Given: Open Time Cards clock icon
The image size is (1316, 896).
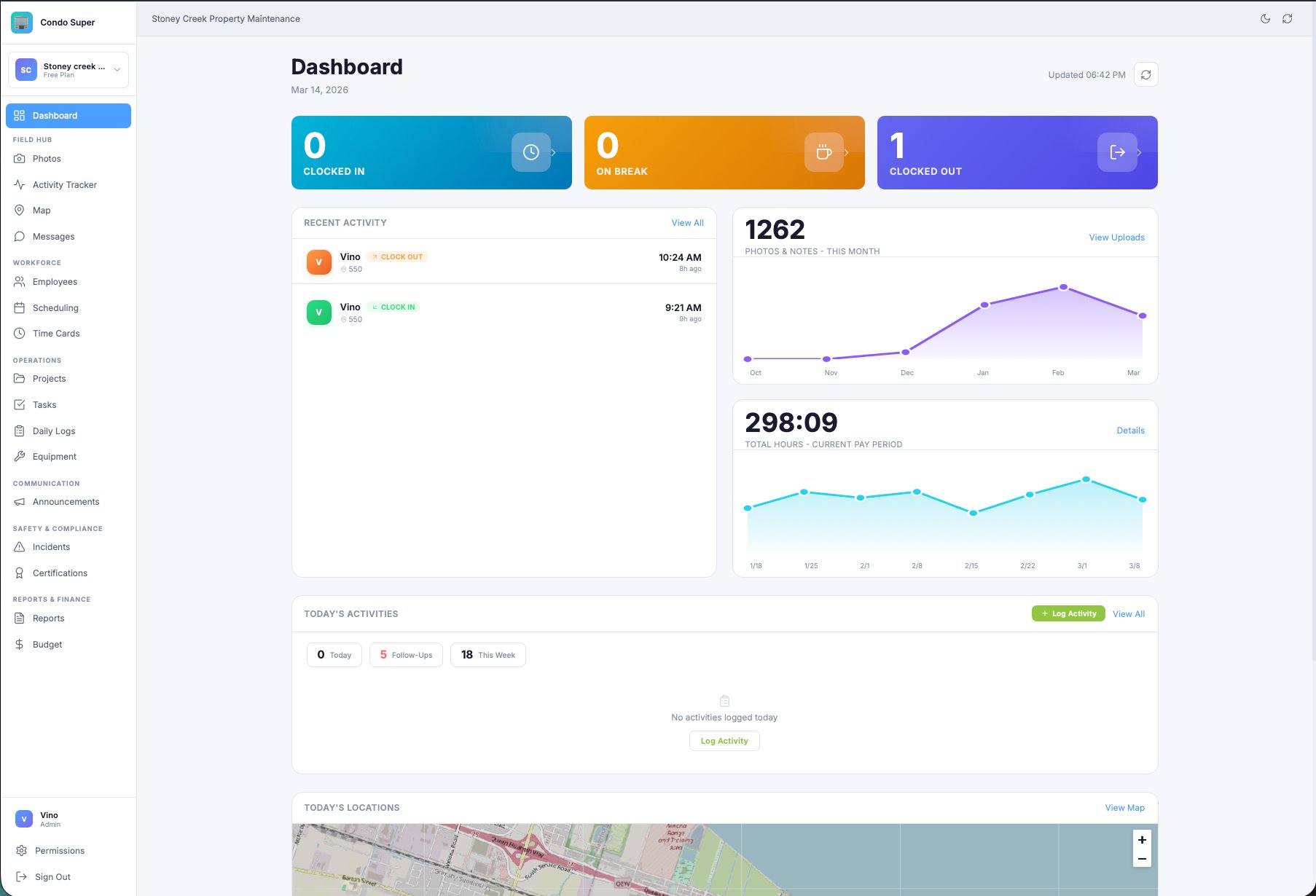Looking at the screenshot, I should coord(20,334).
